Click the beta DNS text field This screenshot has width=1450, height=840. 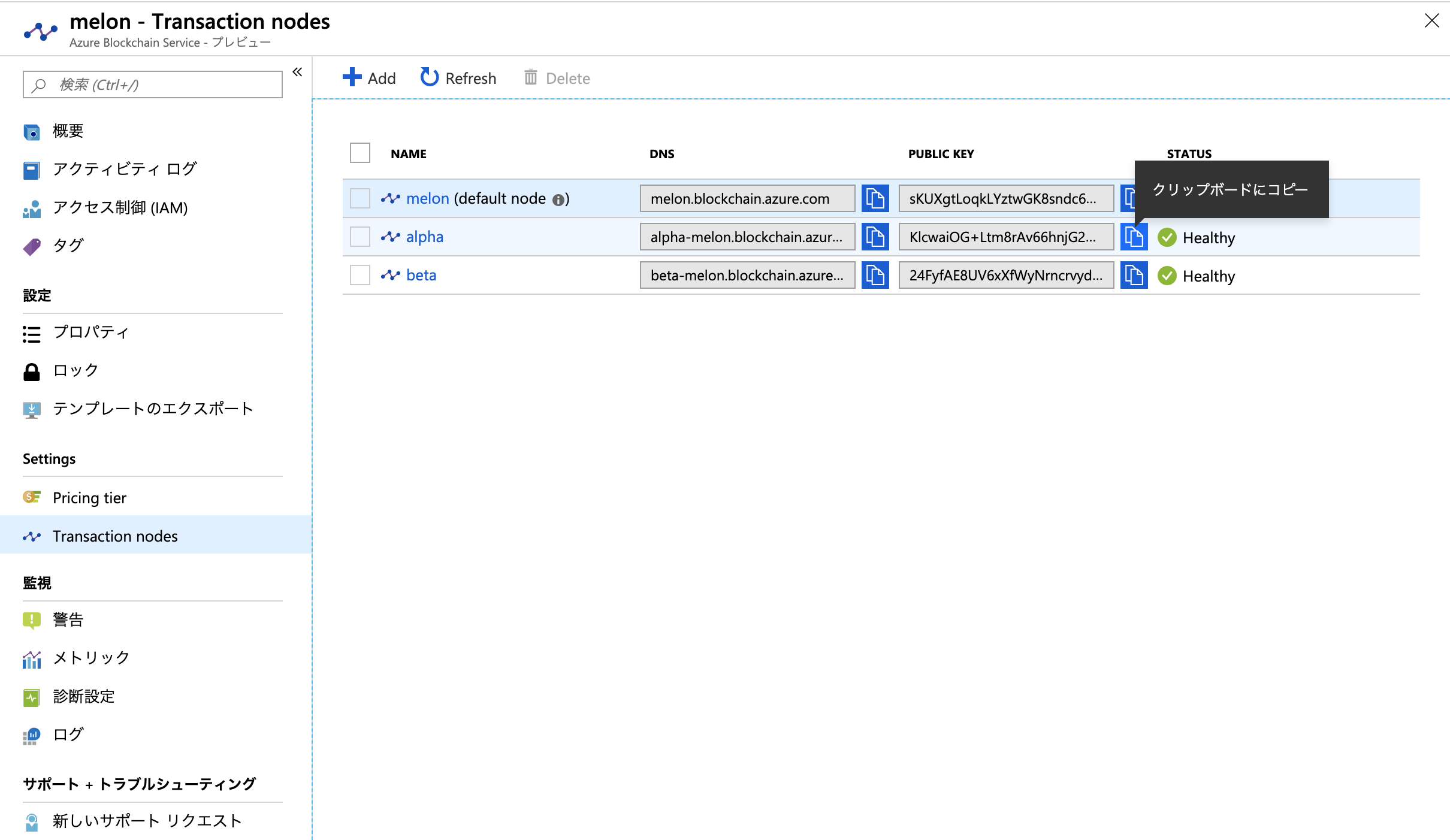(747, 275)
